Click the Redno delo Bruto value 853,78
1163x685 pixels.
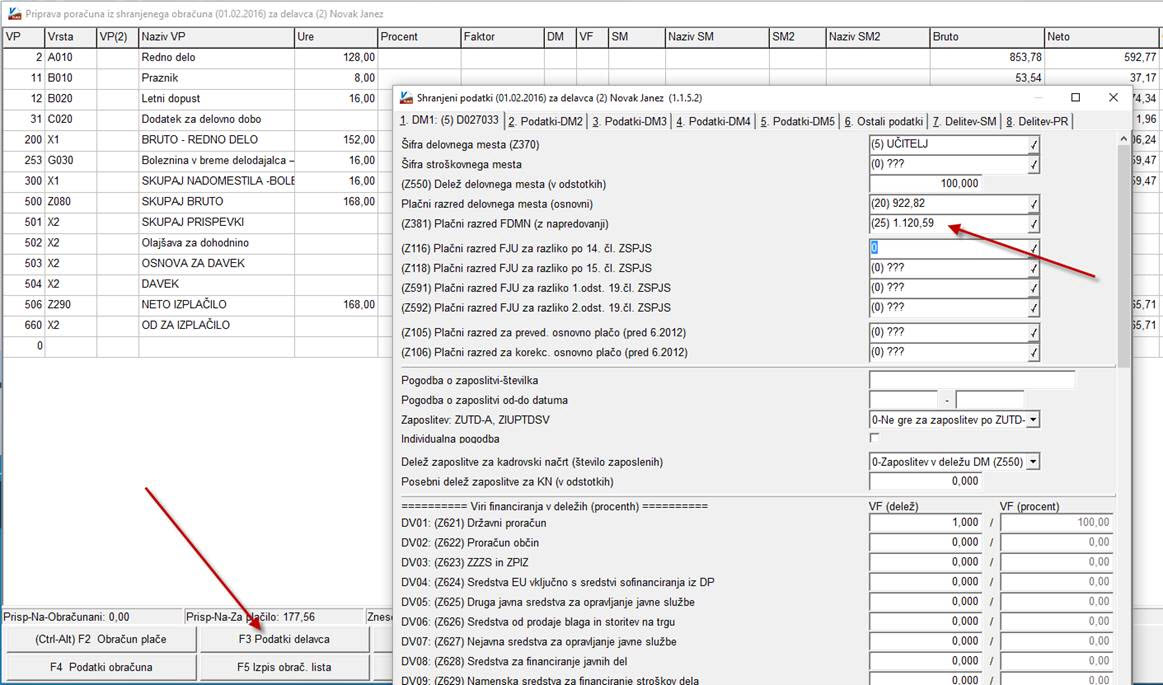coord(1025,57)
